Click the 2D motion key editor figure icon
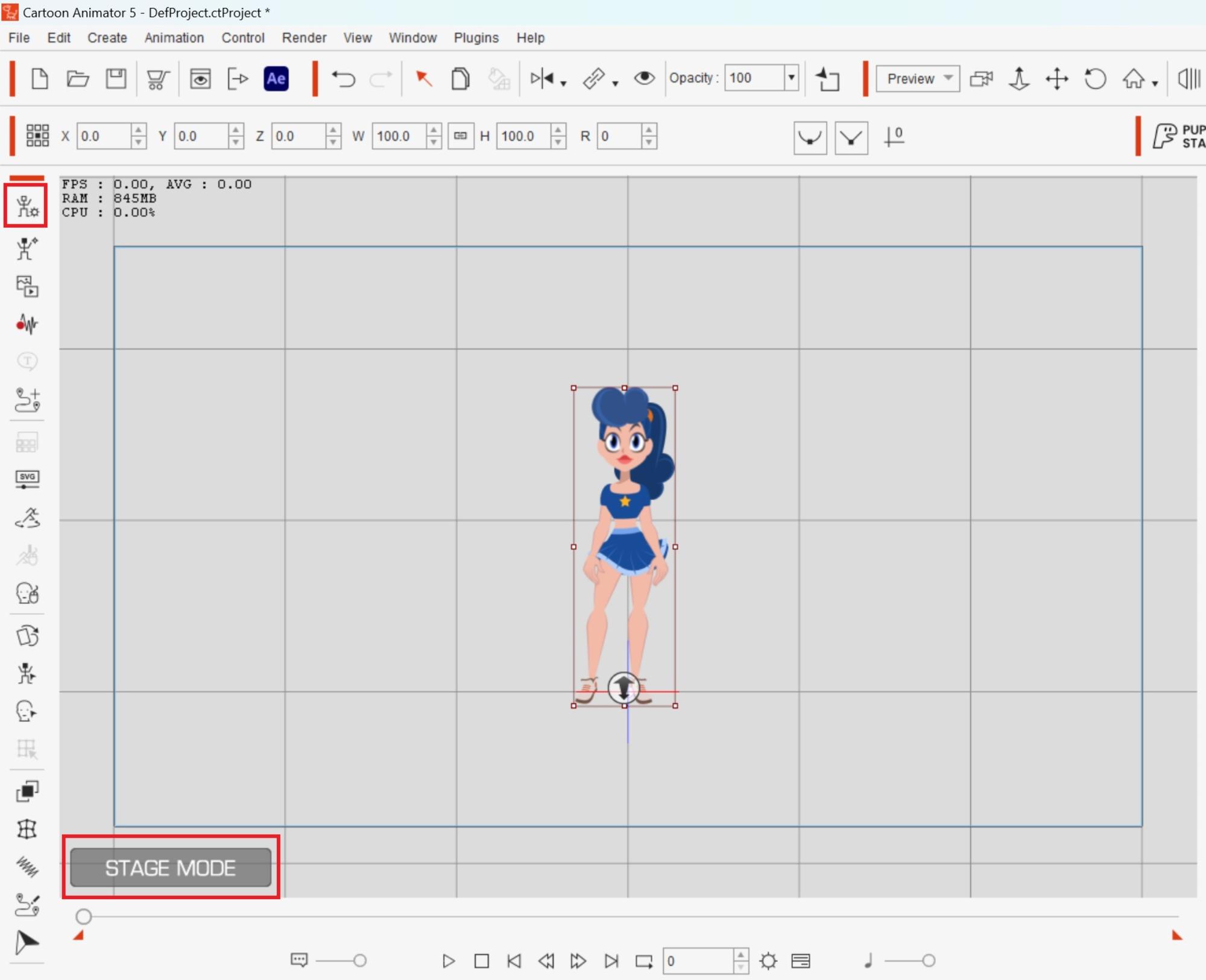The width and height of the screenshot is (1206, 980). 27,673
